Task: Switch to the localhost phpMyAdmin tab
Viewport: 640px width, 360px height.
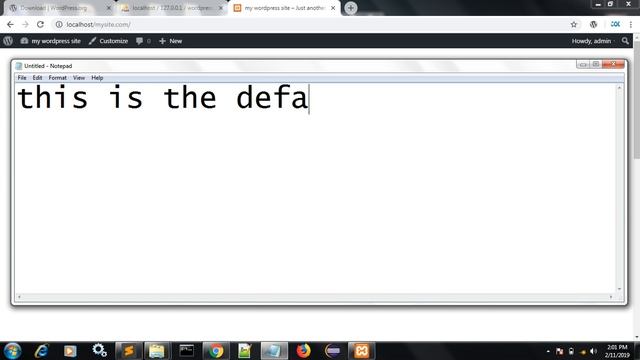Action: point(171,8)
